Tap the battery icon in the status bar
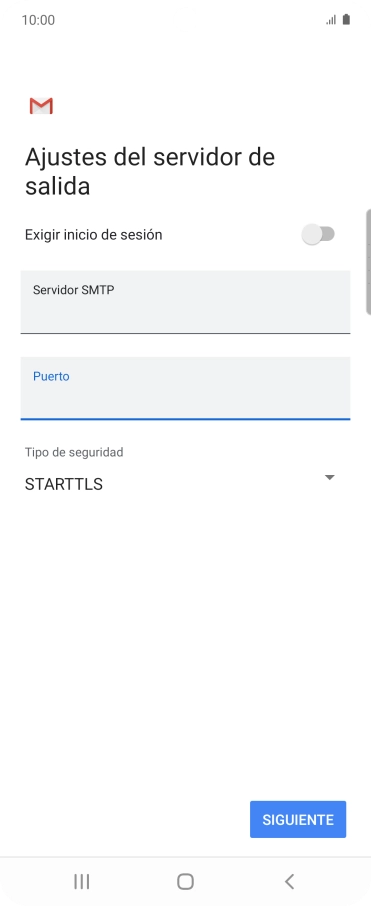The height and width of the screenshot is (906, 371). pyautogui.click(x=346, y=20)
